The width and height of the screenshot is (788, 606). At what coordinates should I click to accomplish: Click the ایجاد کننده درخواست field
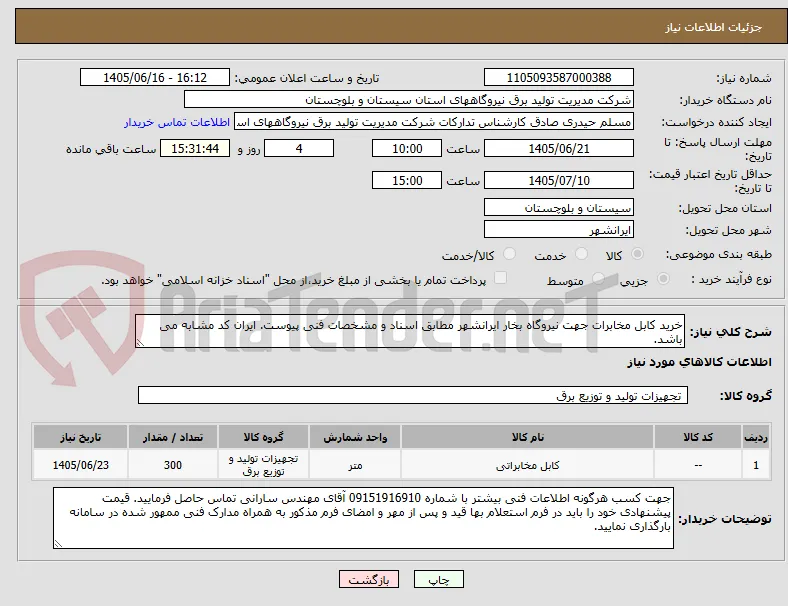pyautogui.click(x=434, y=122)
